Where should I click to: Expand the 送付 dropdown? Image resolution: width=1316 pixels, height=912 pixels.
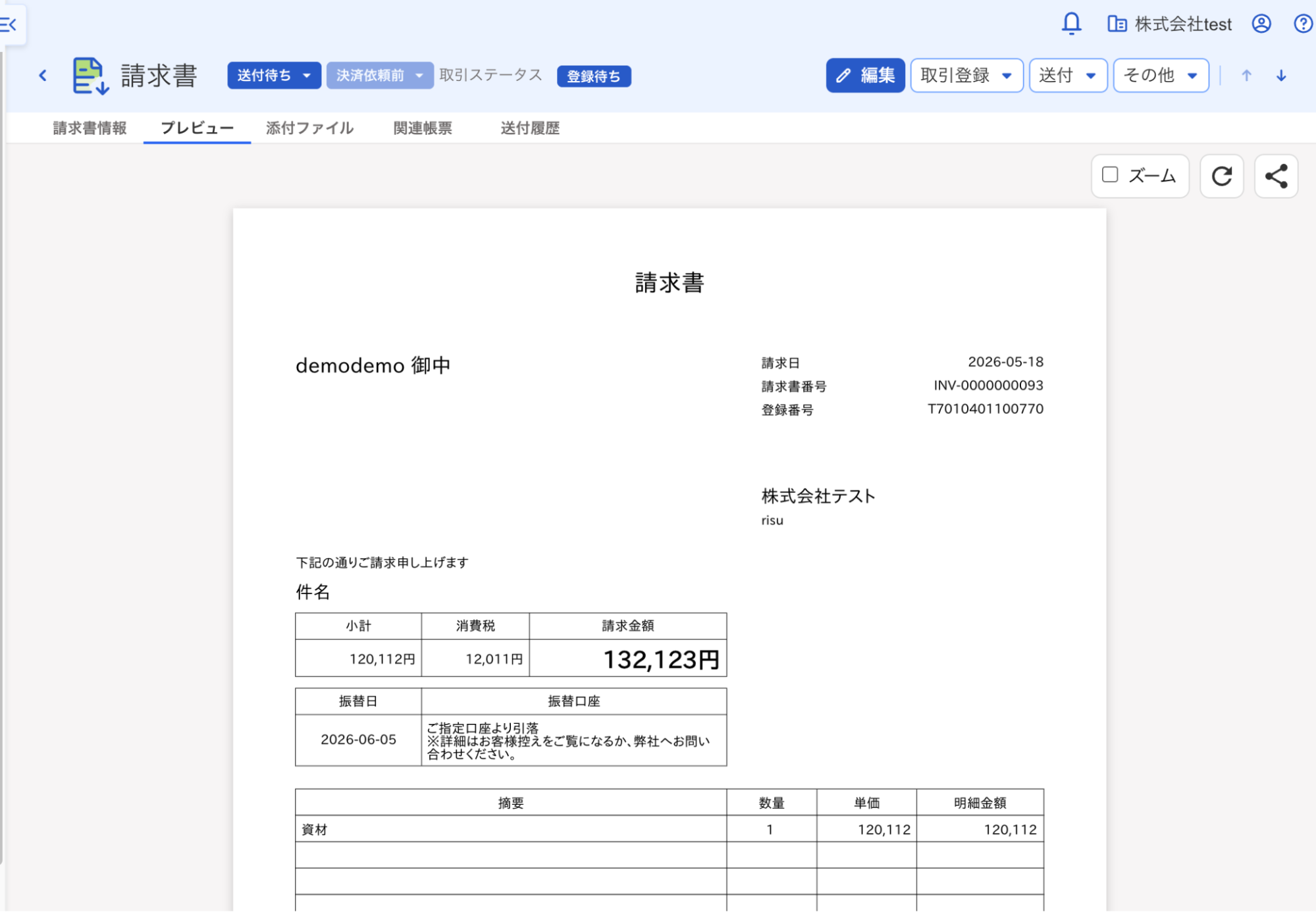click(1068, 76)
